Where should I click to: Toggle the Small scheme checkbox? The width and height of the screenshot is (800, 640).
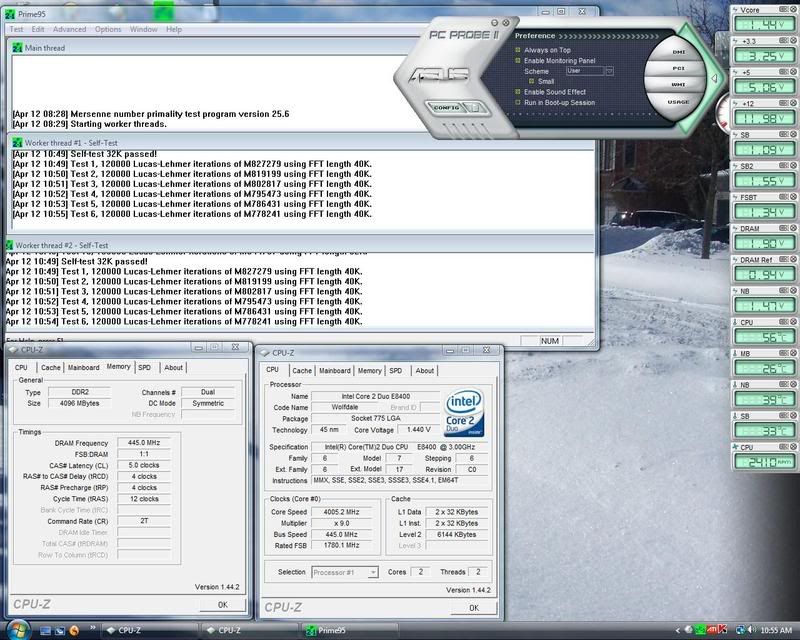pyautogui.click(x=531, y=81)
